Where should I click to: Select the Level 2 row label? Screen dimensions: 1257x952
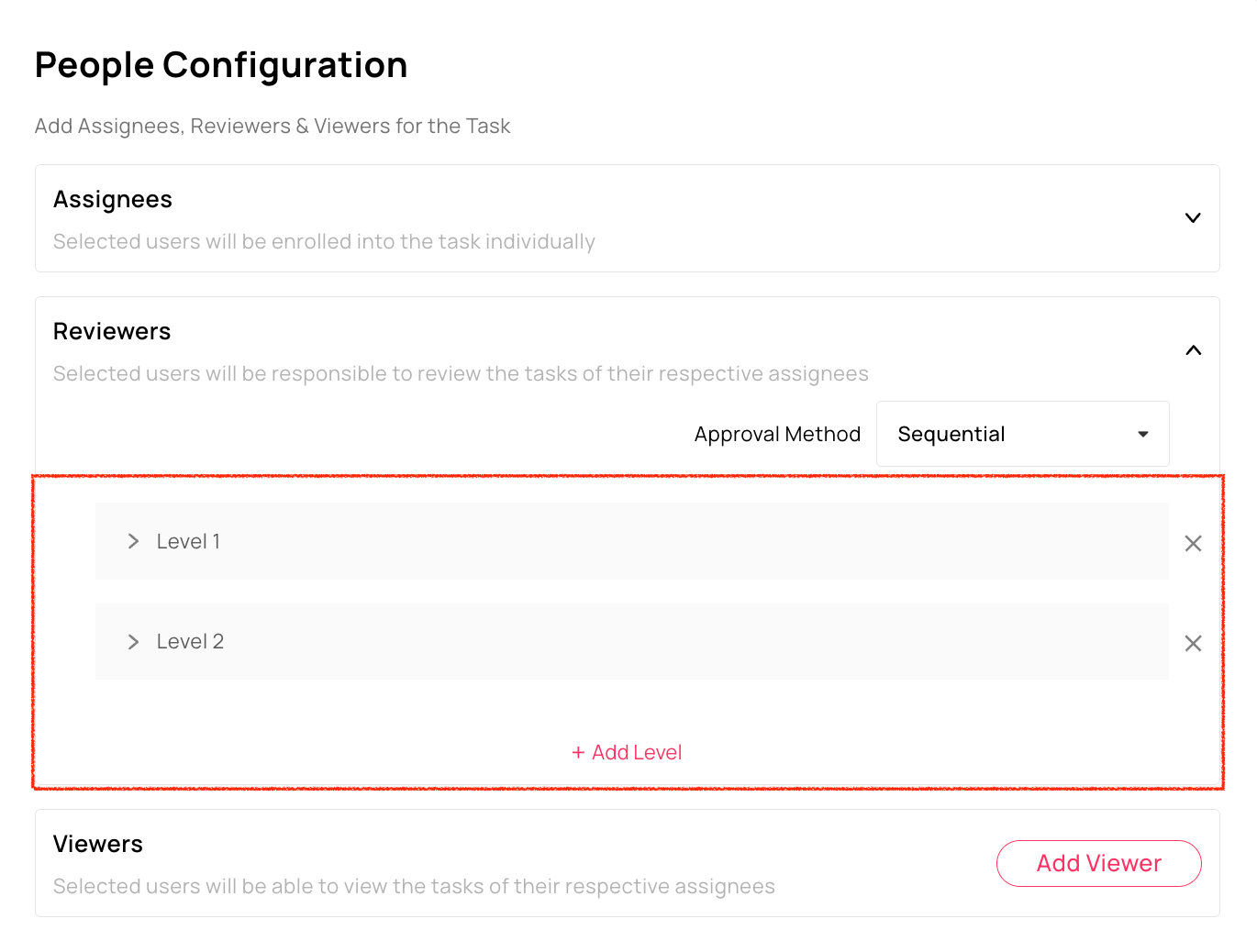point(190,642)
